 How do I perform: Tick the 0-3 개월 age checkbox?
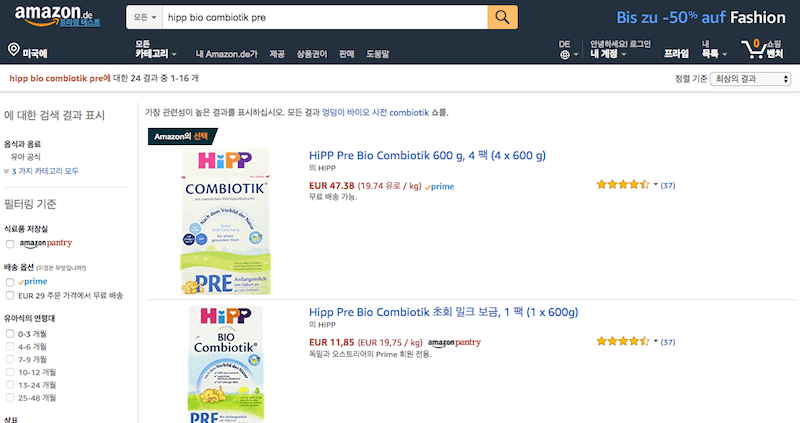pyautogui.click(x=10, y=334)
